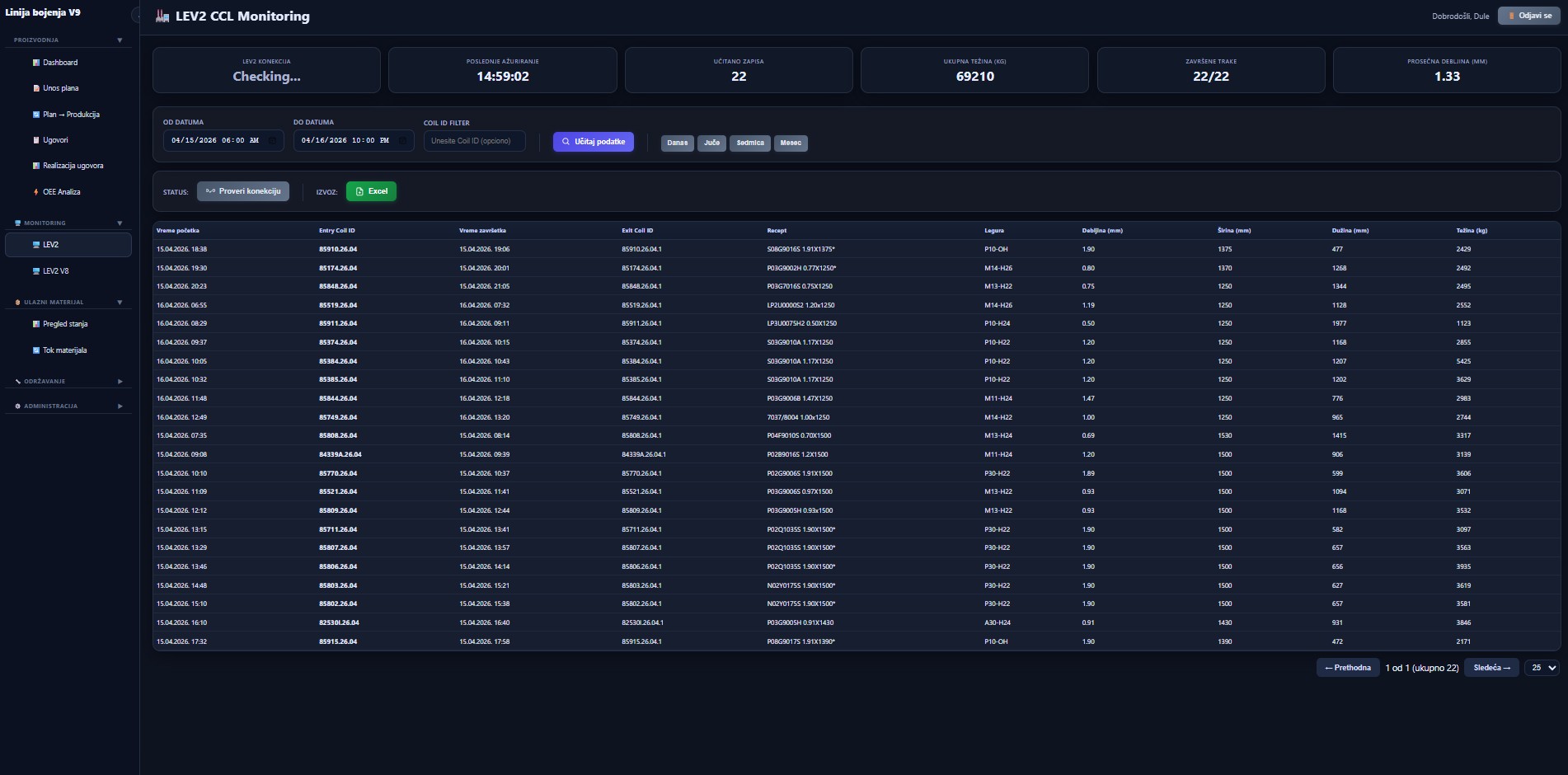Click the Realizacija ugovora chart icon
The height and width of the screenshot is (775, 1568).
coord(35,166)
